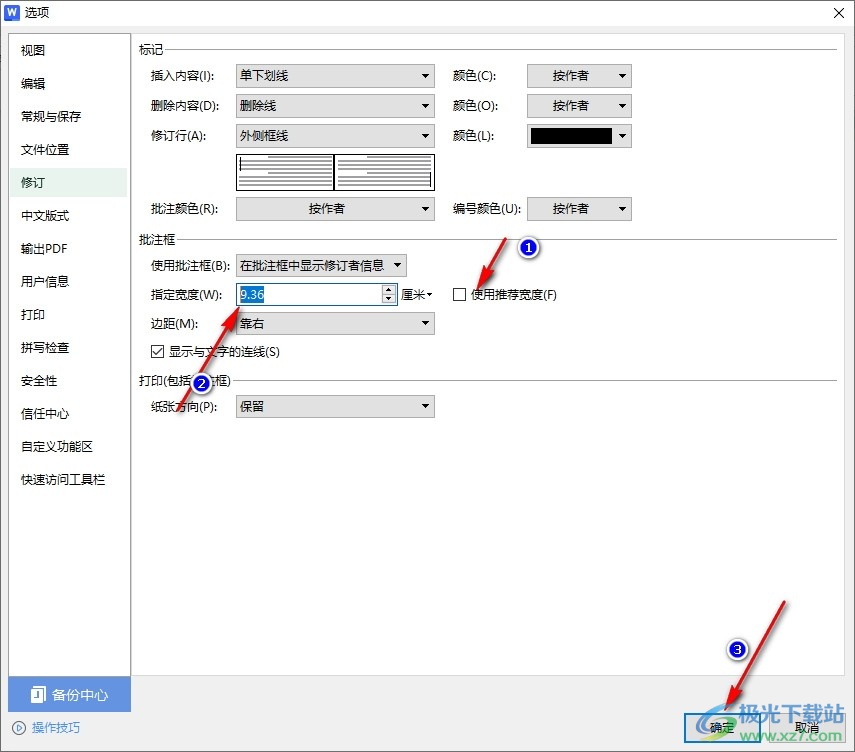Open 纸张方向 dropdown showing 保留
This screenshot has width=855, height=752.
coord(335,406)
